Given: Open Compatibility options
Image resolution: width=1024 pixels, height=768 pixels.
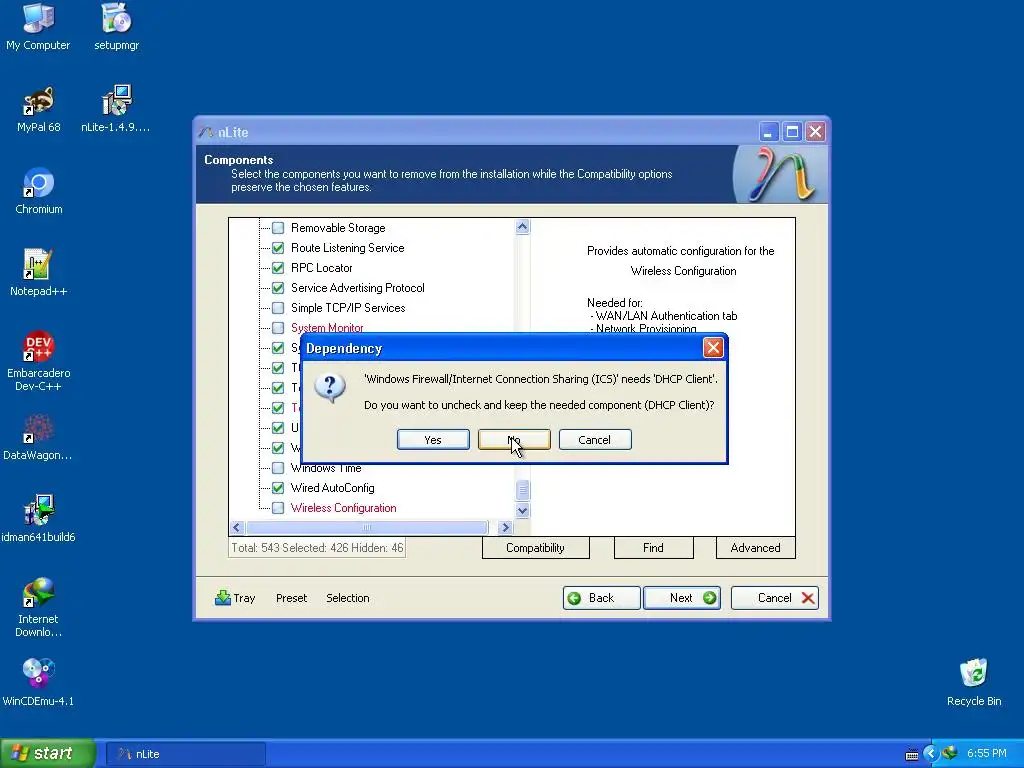Looking at the screenshot, I should pyautogui.click(x=536, y=548).
